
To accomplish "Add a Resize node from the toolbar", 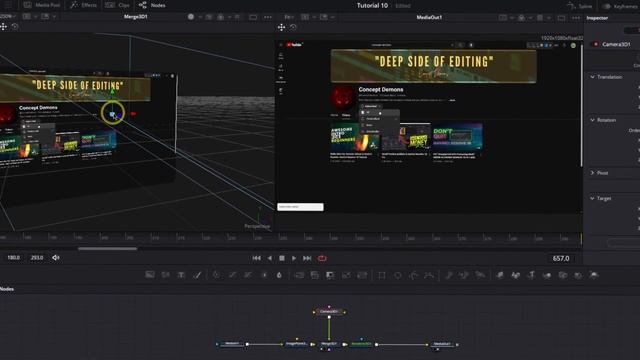I will (x=346, y=275).
